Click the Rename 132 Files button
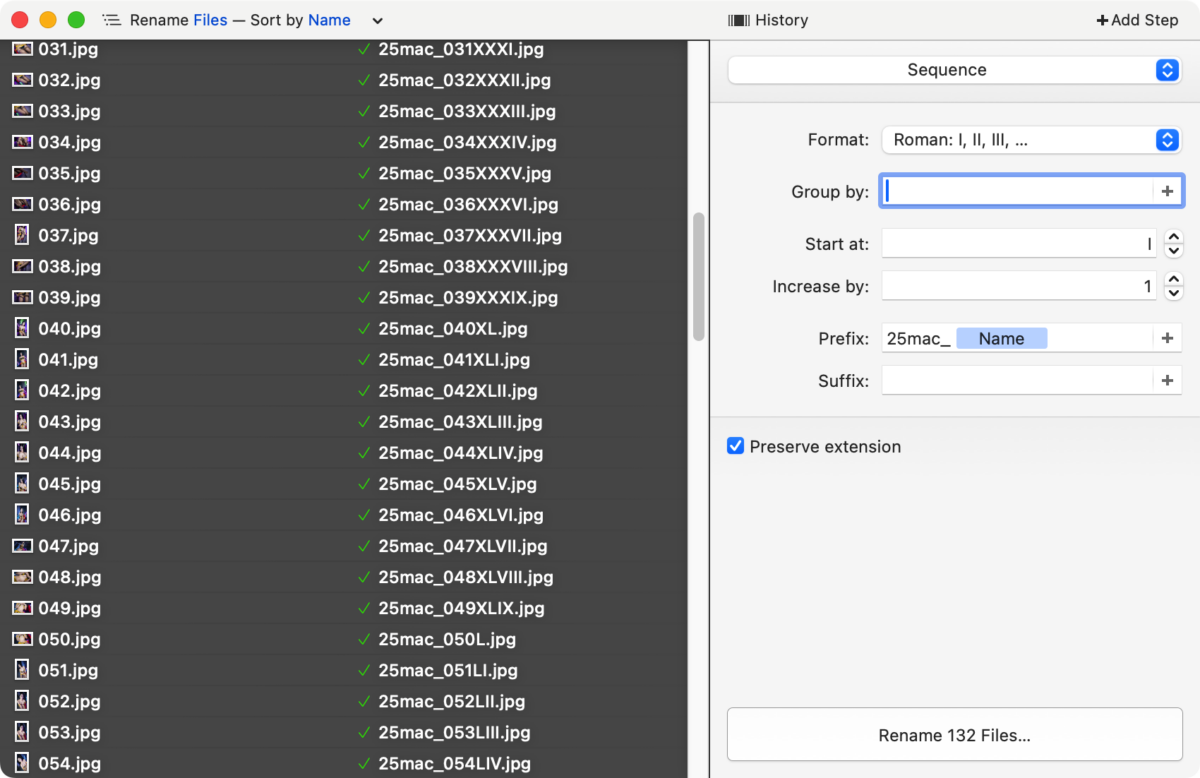The height and width of the screenshot is (778, 1200). click(x=954, y=735)
